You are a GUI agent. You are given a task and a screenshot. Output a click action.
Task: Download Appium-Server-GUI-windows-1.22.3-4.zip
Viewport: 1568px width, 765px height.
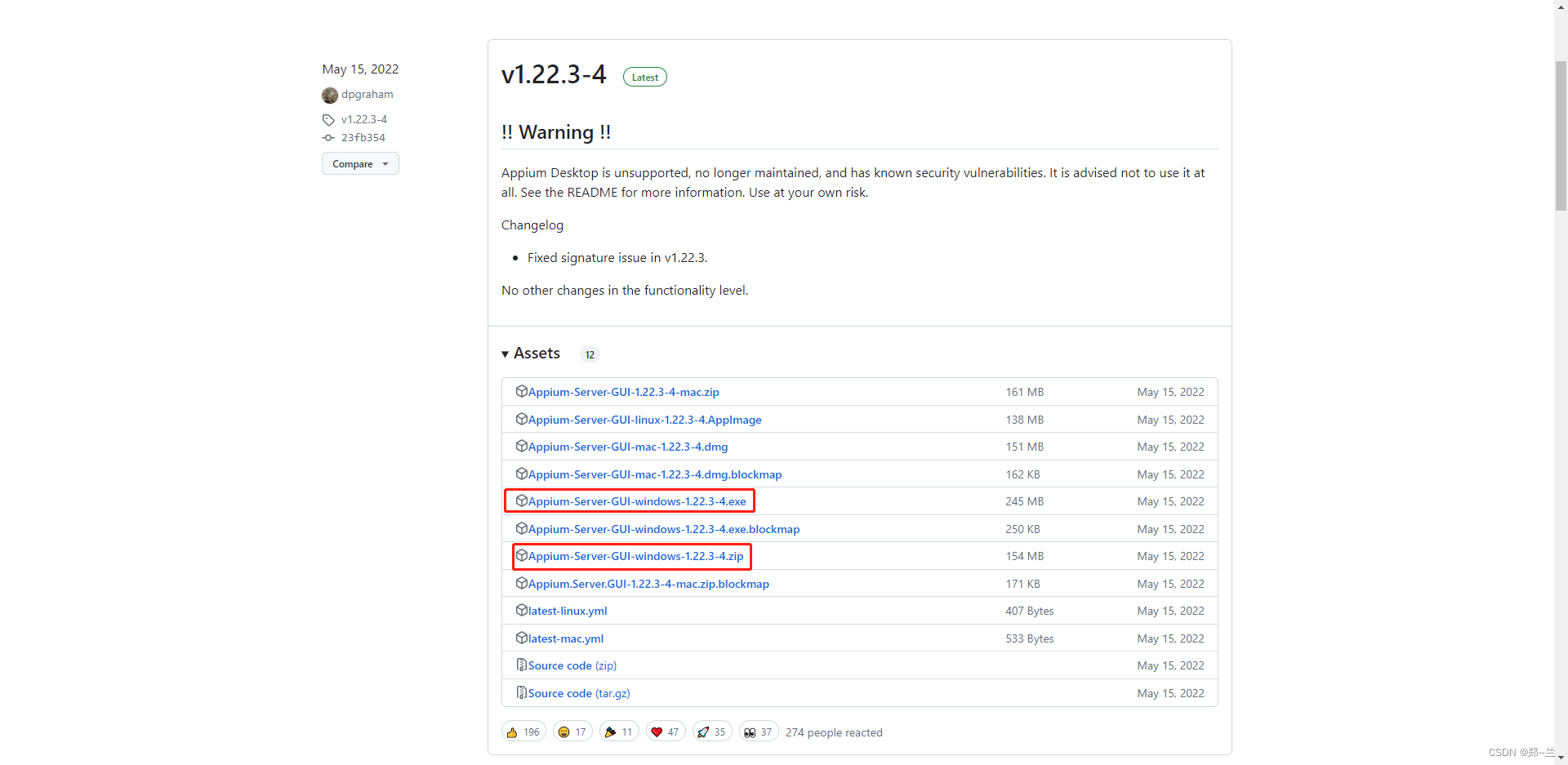[635, 557]
